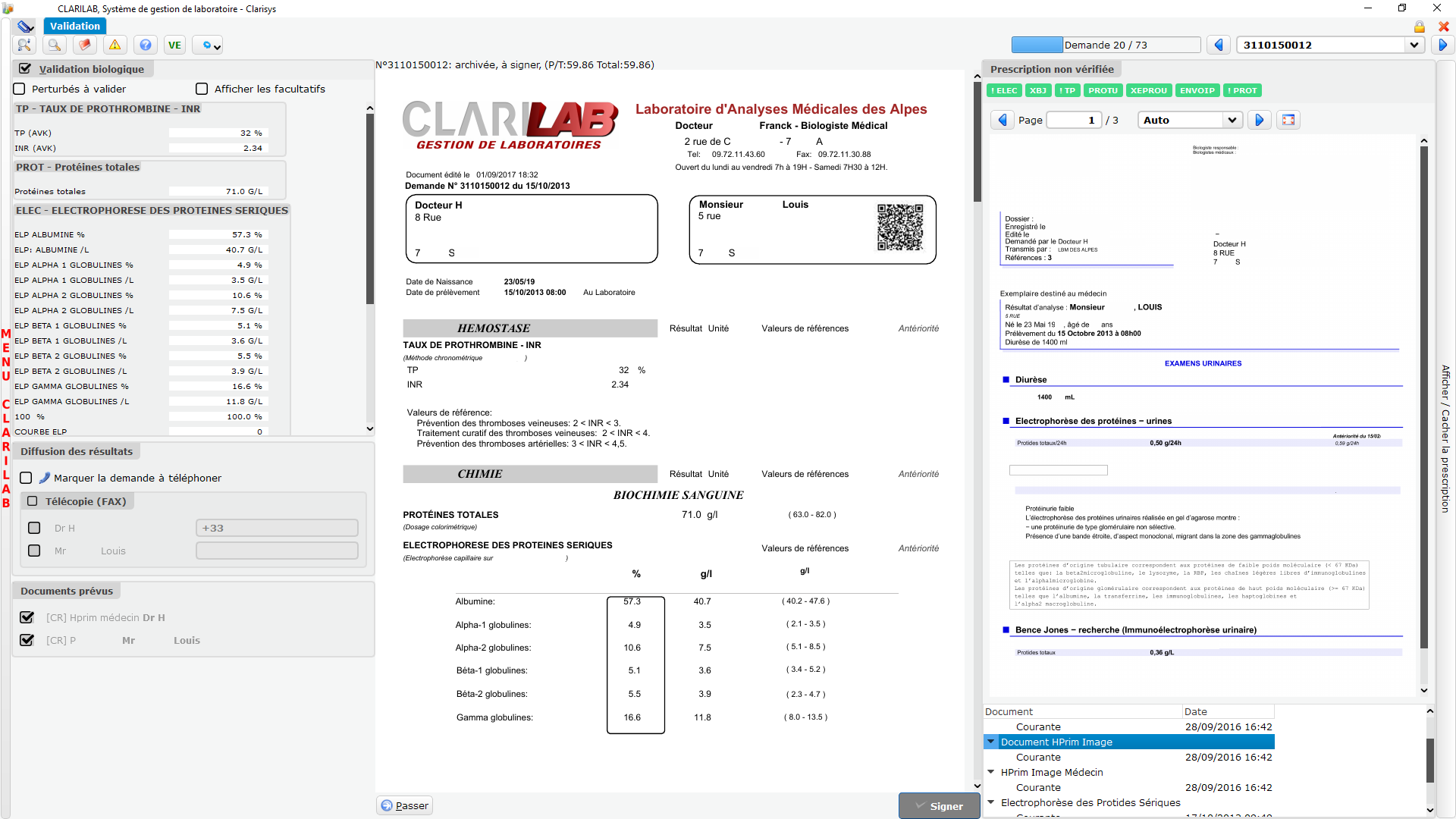Image resolution: width=1456 pixels, height=819 pixels.
Task: Go to previous prescription page arrow
Action: 1003,120
